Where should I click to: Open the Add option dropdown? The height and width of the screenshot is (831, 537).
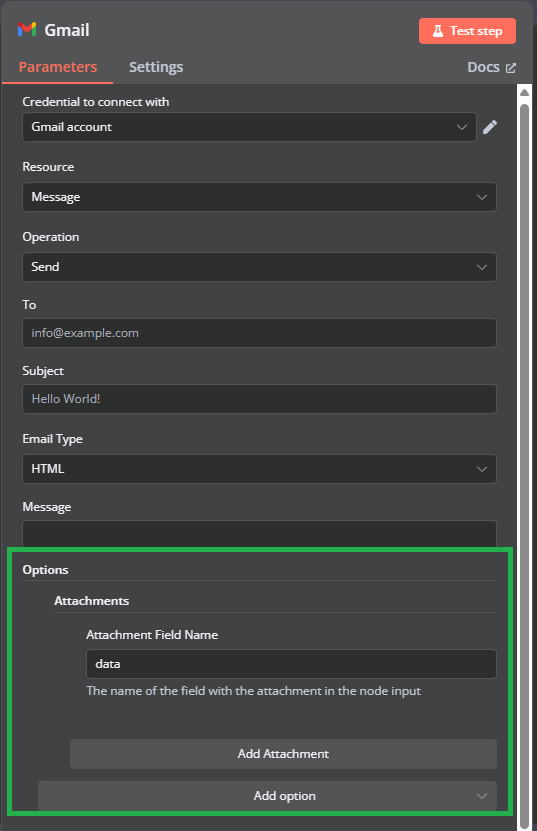point(267,796)
